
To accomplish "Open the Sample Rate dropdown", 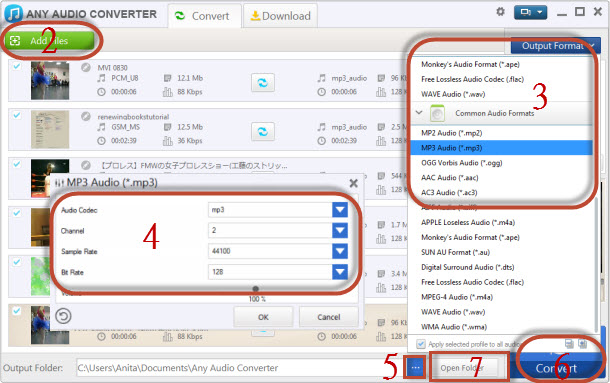I will [340, 251].
